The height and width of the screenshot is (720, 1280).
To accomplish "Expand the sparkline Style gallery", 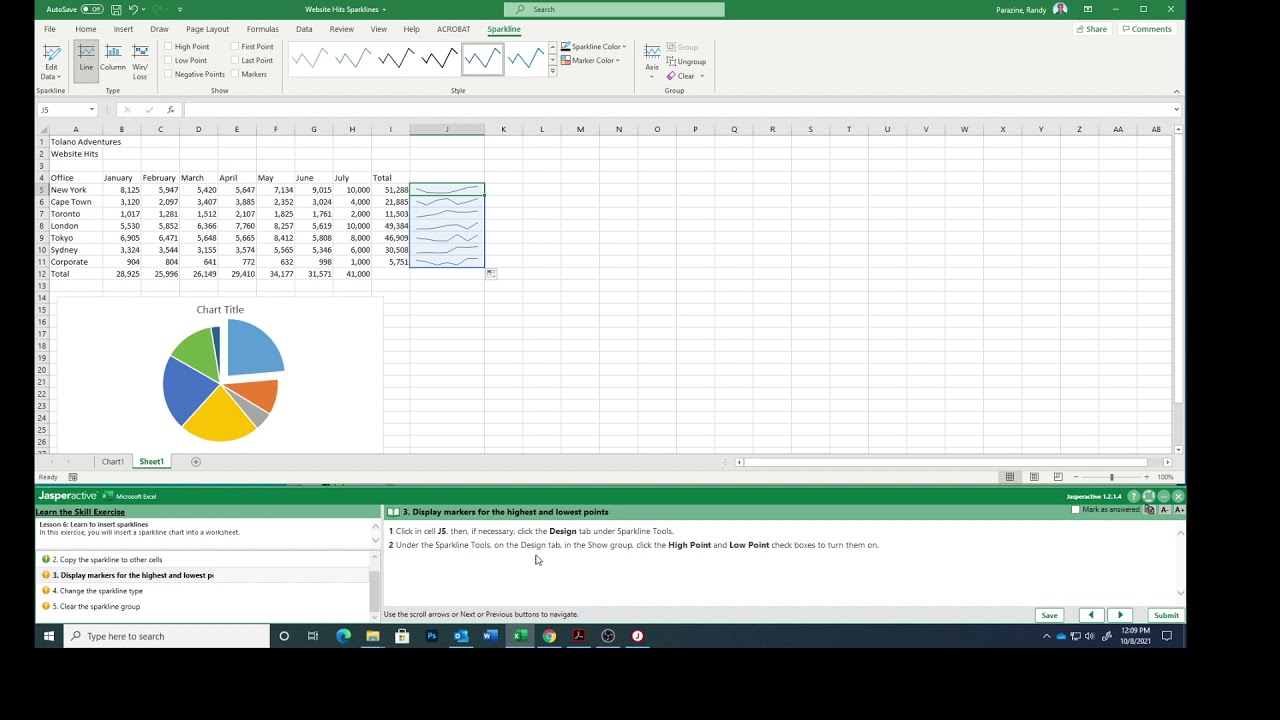I will (552, 72).
